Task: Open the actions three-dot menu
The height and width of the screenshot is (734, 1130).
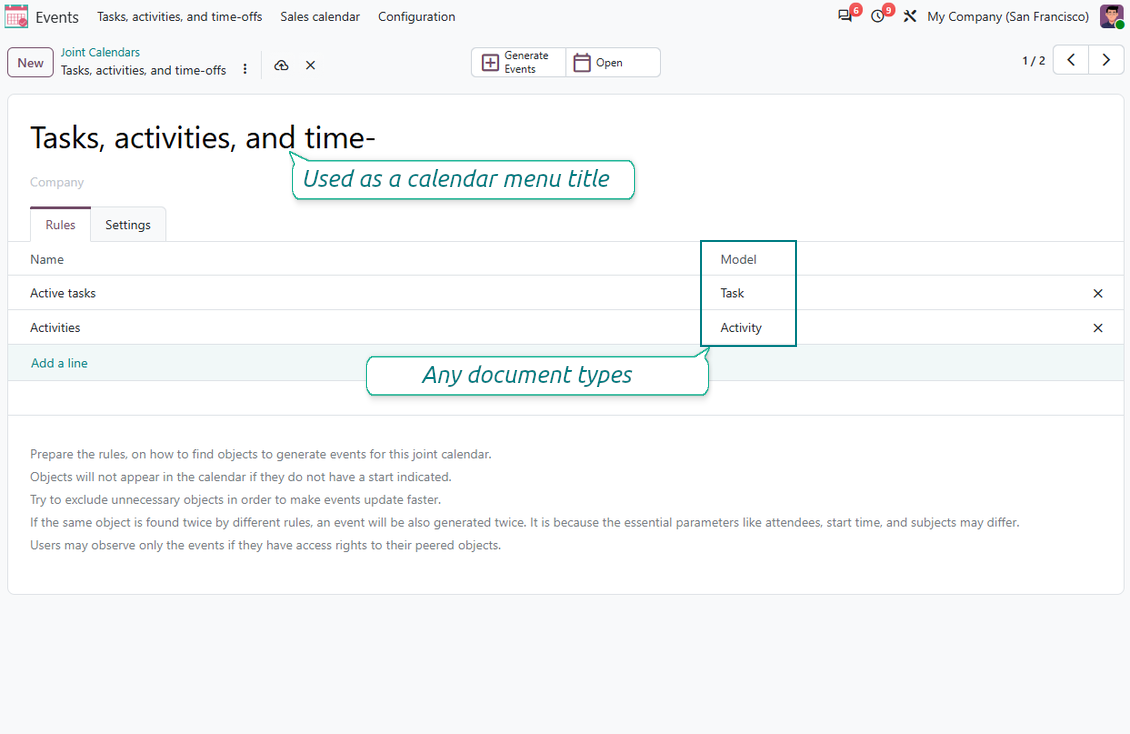Action: click(245, 68)
